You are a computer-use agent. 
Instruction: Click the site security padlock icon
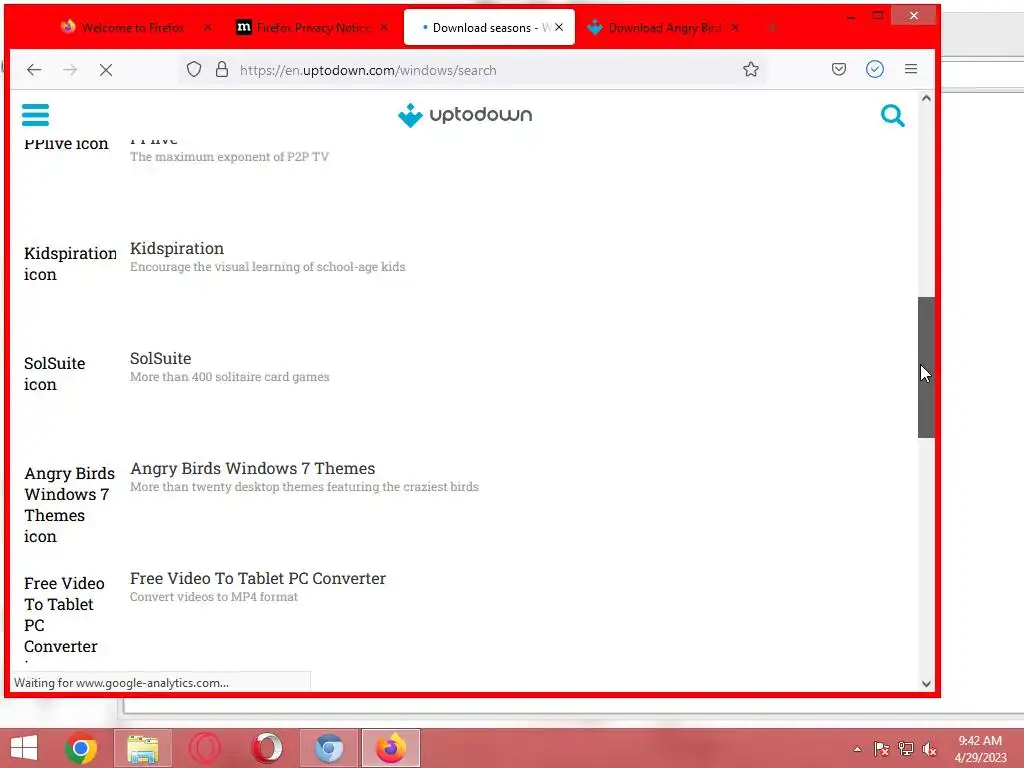point(222,70)
